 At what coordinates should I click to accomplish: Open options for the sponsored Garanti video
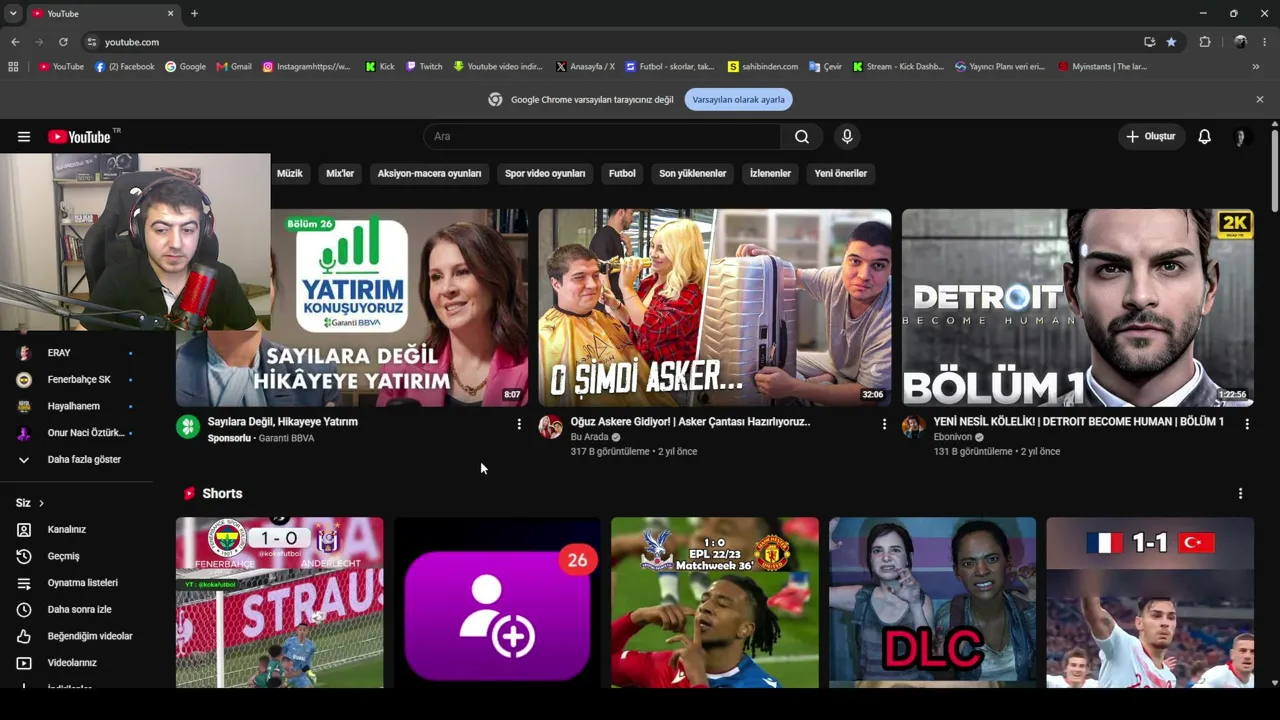point(519,424)
